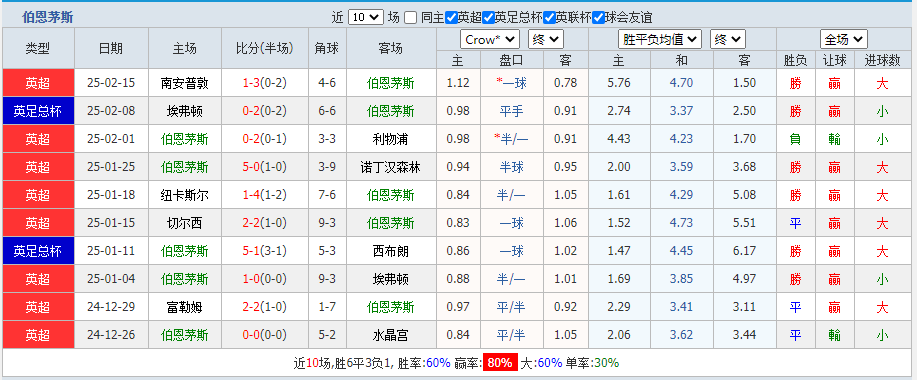Uncheck the 英超 league filter checkbox
Screen dimensions: 917x380
[450, 18]
